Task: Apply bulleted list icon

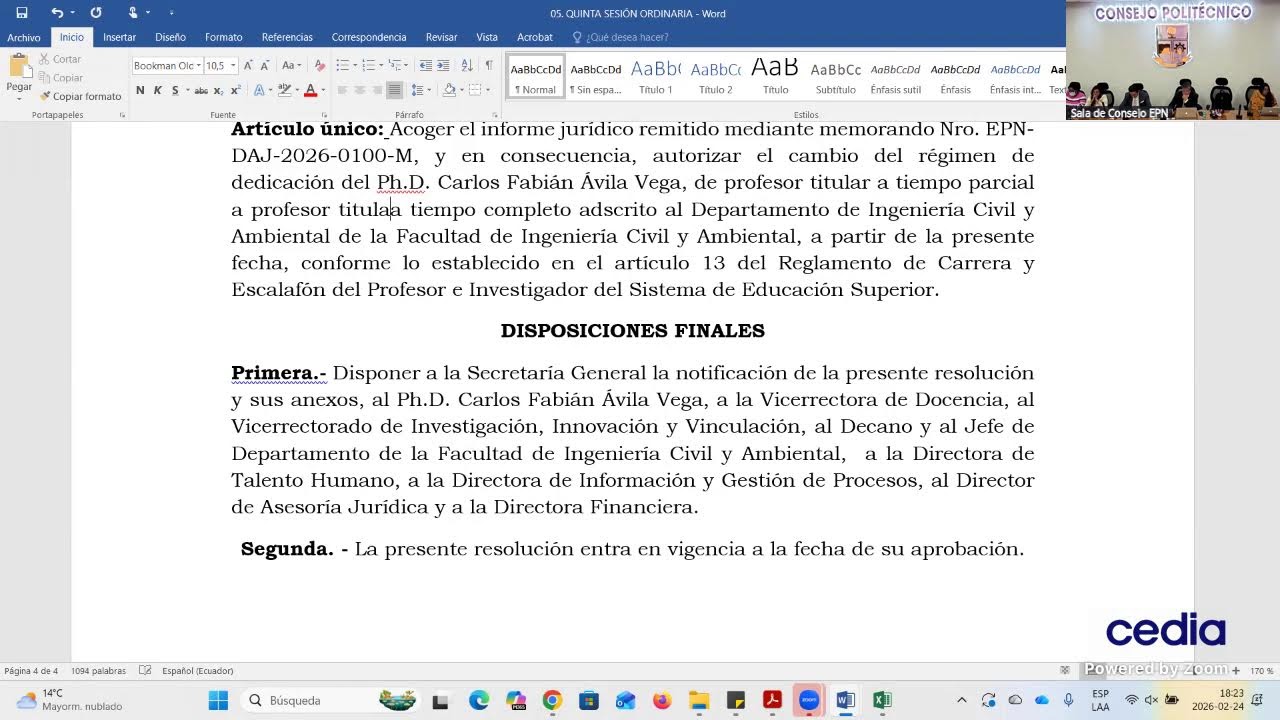Action: click(342, 66)
